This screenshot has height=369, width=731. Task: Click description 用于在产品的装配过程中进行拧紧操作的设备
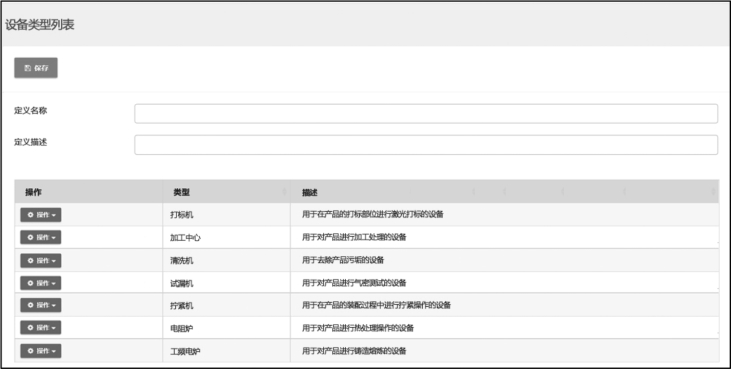pyautogui.click(x=377, y=305)
